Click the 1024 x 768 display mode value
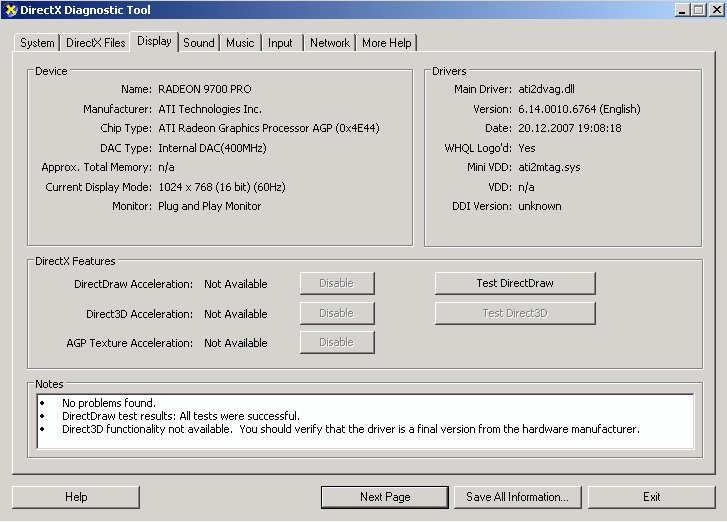Screen dimensions: 727x522 222,187
